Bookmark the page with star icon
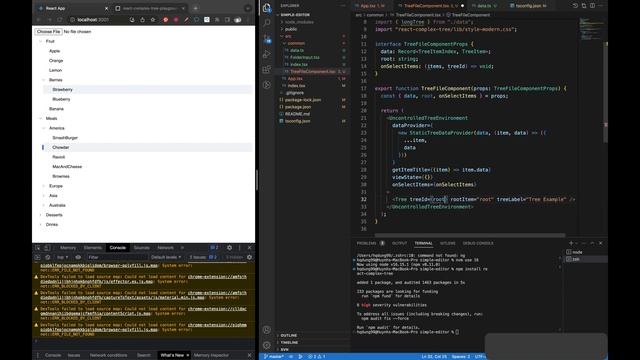Image resolution: width=640 pixels, height=360 pixels. [x=153, y=20]
